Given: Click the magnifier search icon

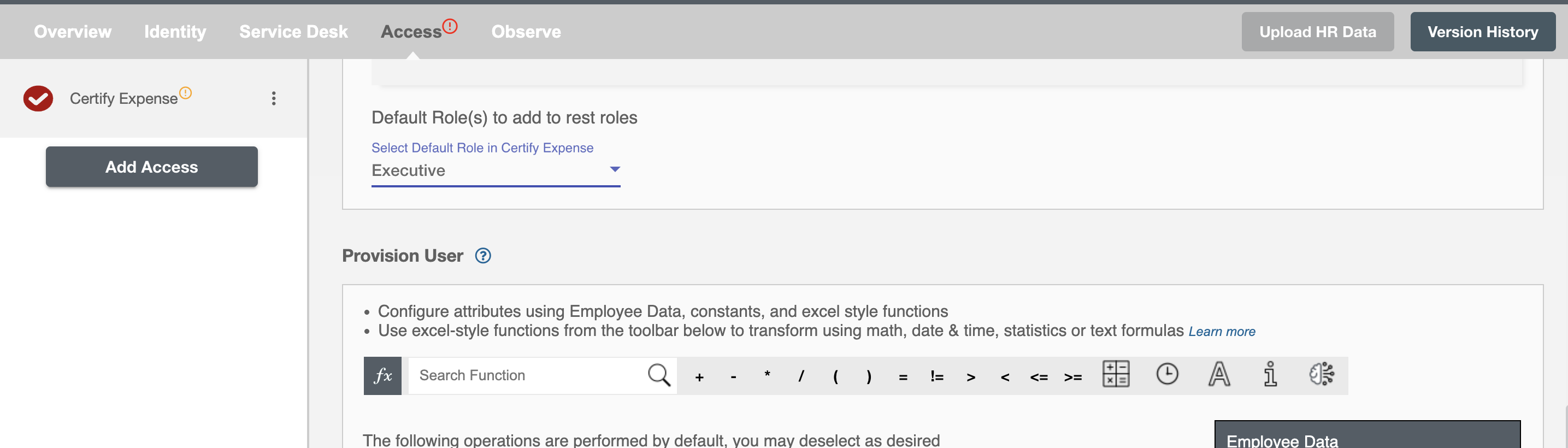Looking at the screenshot, I should [x=658, y=375].
